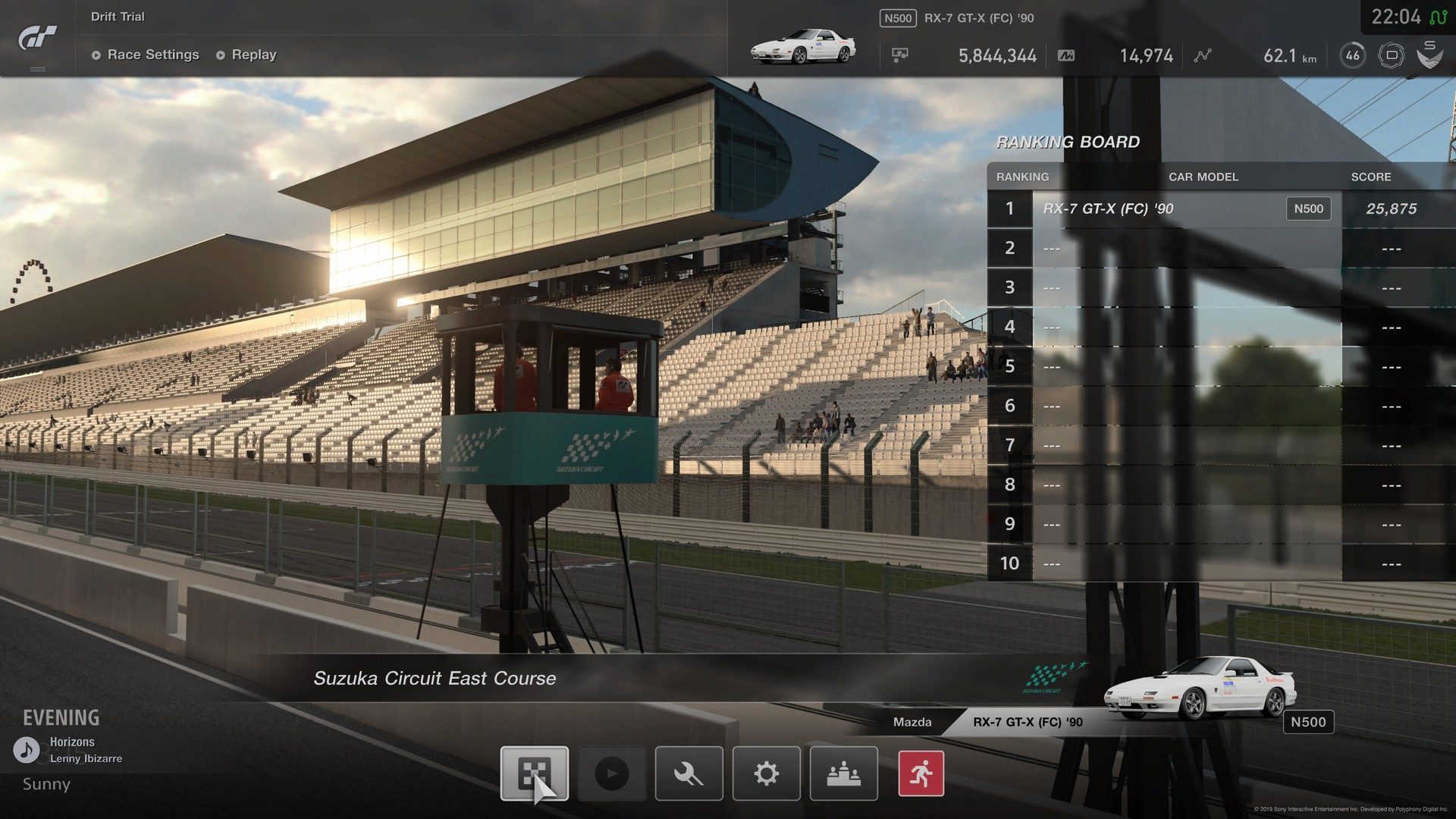Click the red exit running-man icon
This screenshot has width=1456, height=819.
coord(921,773)
